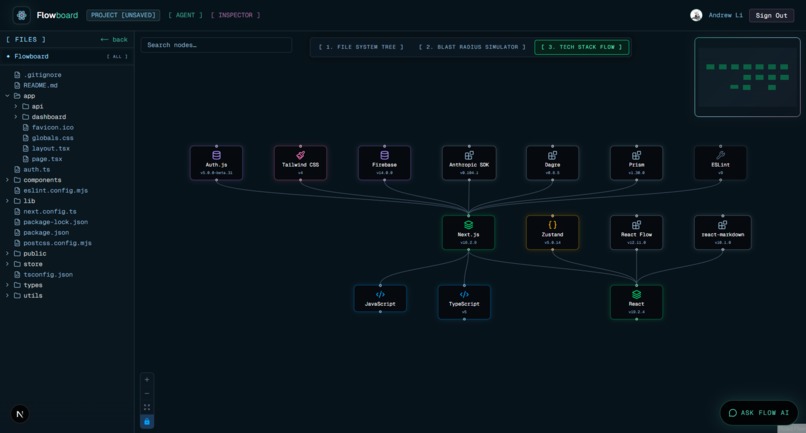806x433 pixels.
Task: Toggle the ALL files filter
Action: point(117,57)
